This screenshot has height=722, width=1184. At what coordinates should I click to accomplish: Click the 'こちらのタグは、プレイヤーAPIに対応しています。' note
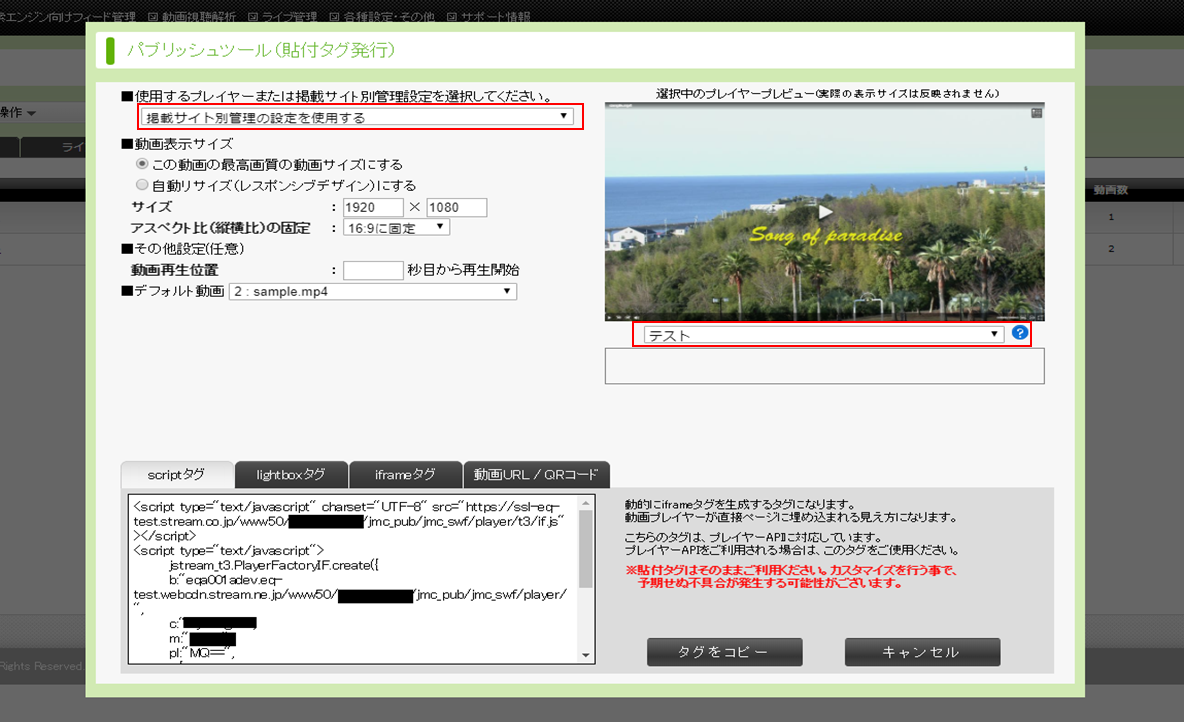[x=754, y=537]
